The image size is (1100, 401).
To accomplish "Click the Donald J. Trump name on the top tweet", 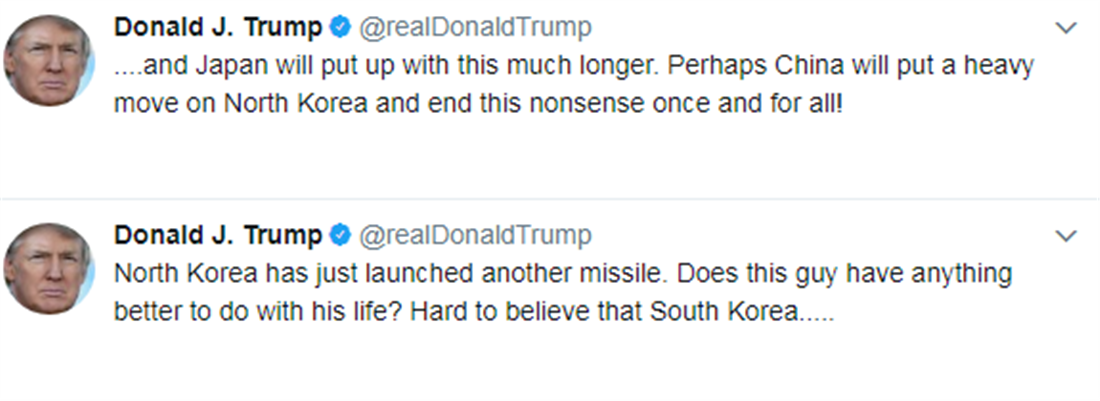I will click(218, 27).
